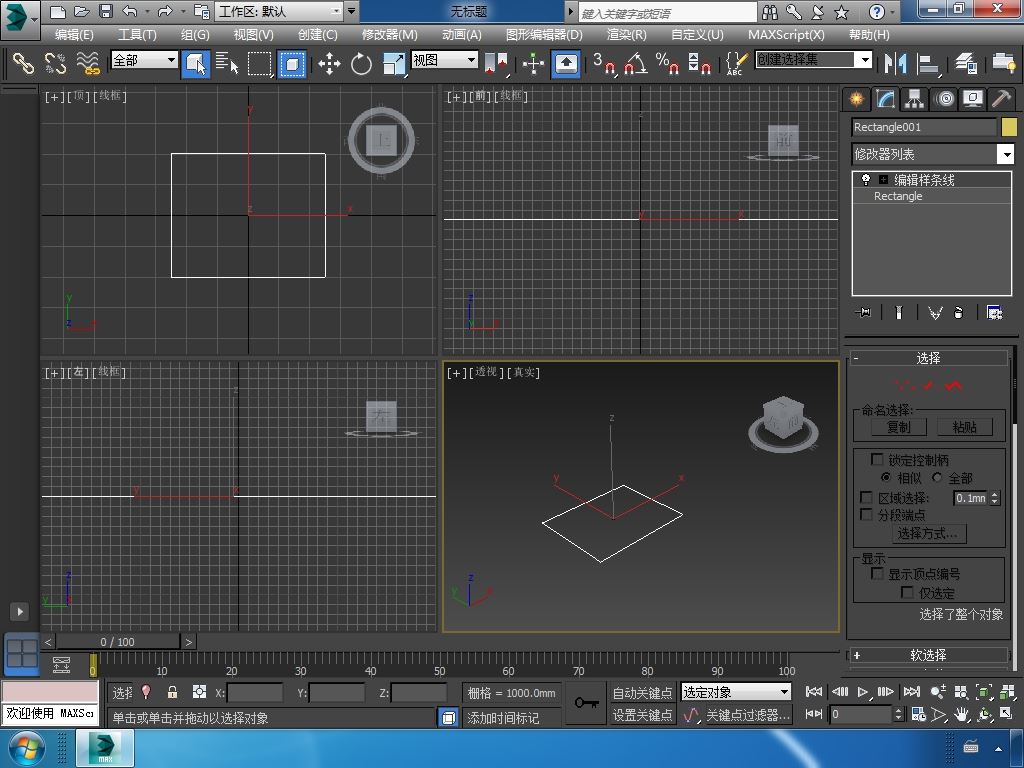Image resolution: width=1024 pixels, height=768 pixels.
Task: Toggle the 编辑样条线 modifier lightbulb
Action: click(866, 180)
